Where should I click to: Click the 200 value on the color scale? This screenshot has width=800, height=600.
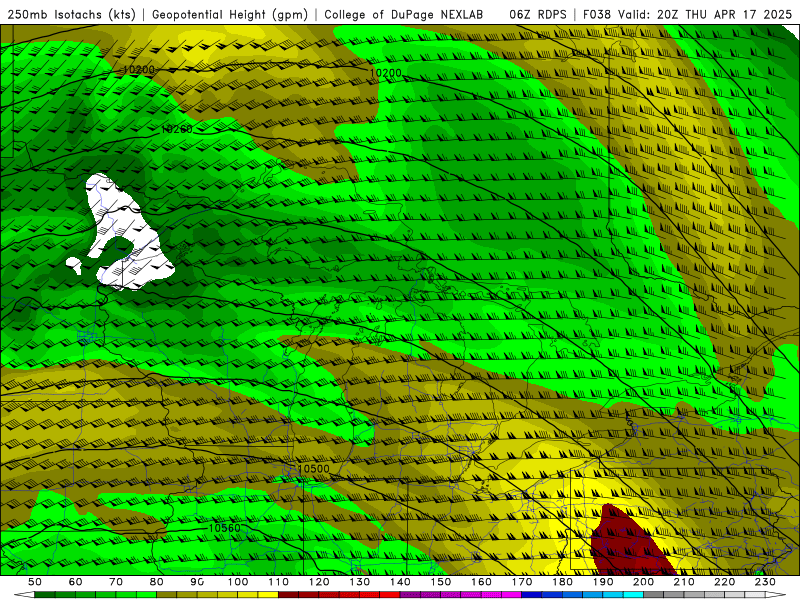click(x=643, y=582)
